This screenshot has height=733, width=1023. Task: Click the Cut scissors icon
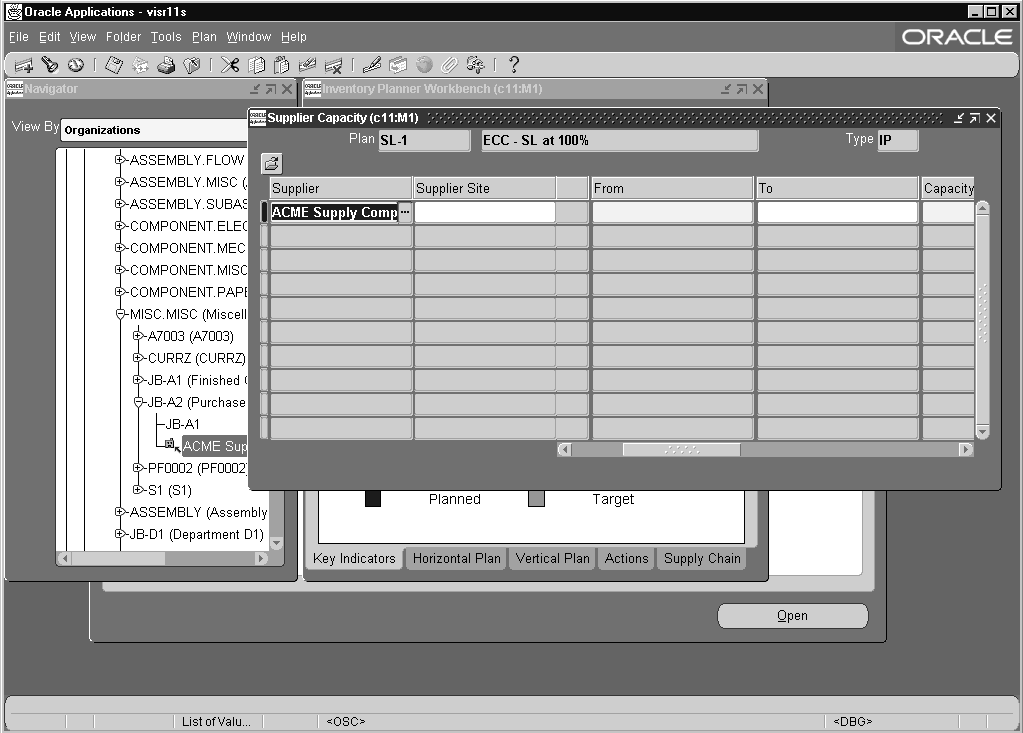pos(230,65)
